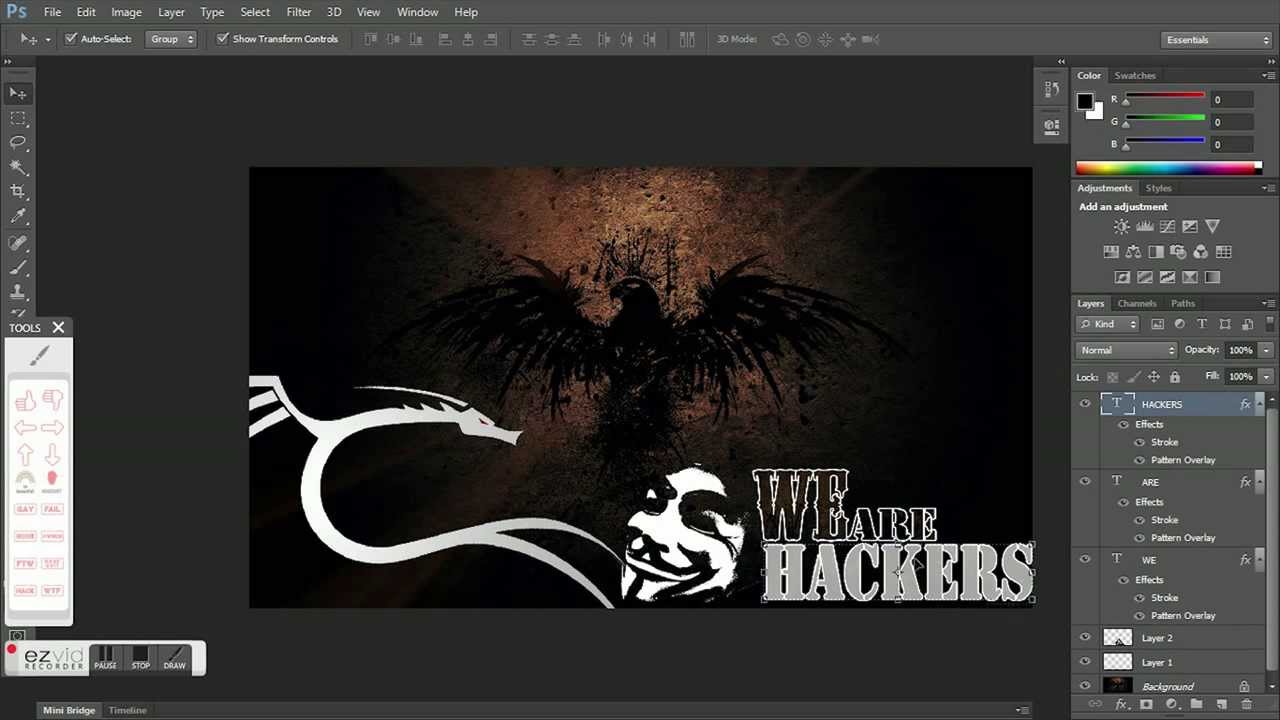Switch to the Paths tab
The image size is (1280, 720).
coord(1183,303)
